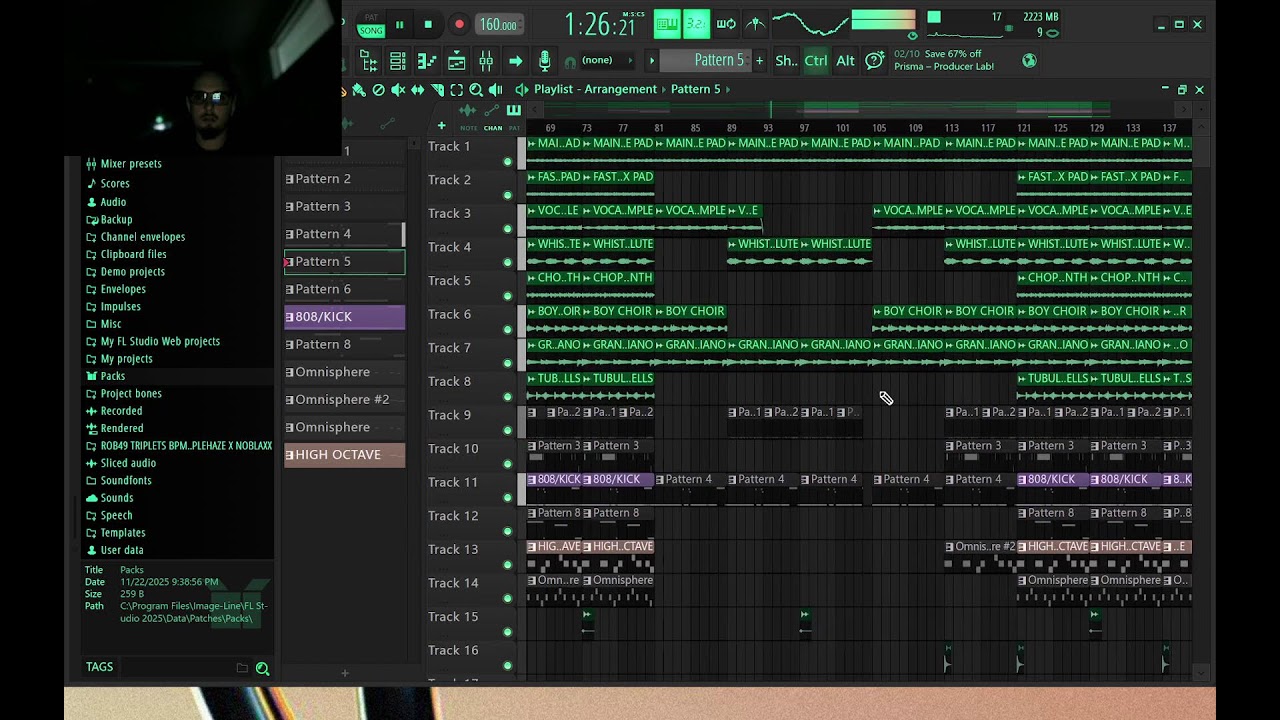Open Playlist - Arrangement breadcrumb menu

[595, 89]
